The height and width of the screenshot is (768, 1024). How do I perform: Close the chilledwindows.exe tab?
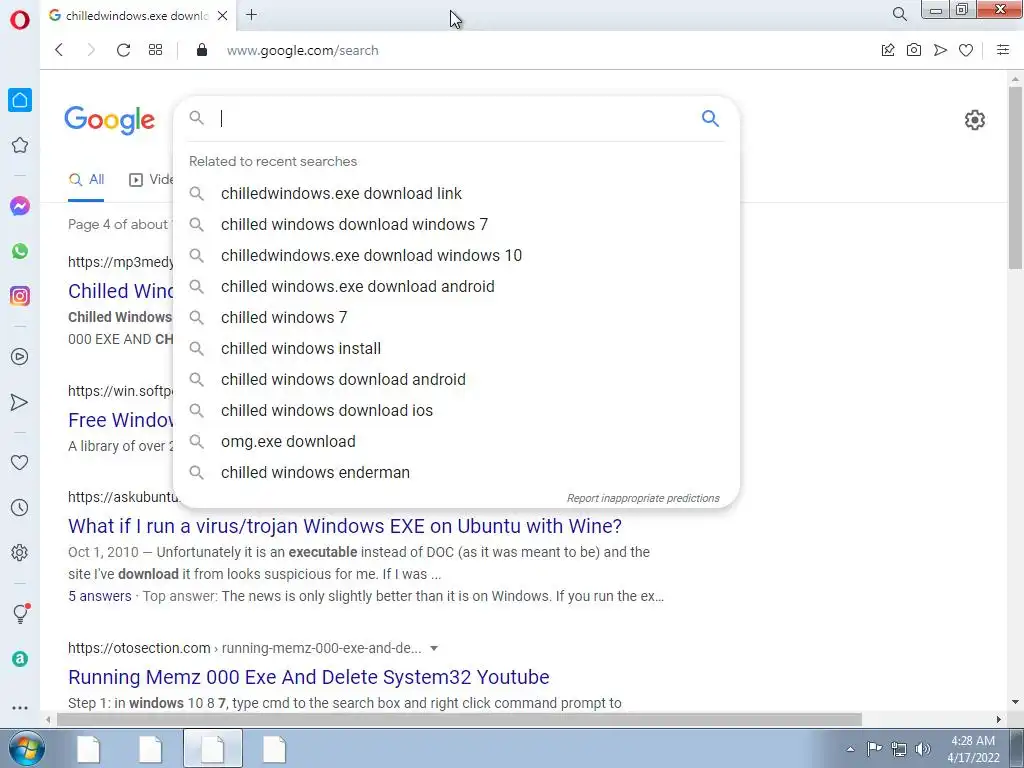click(x=223, y=15)
